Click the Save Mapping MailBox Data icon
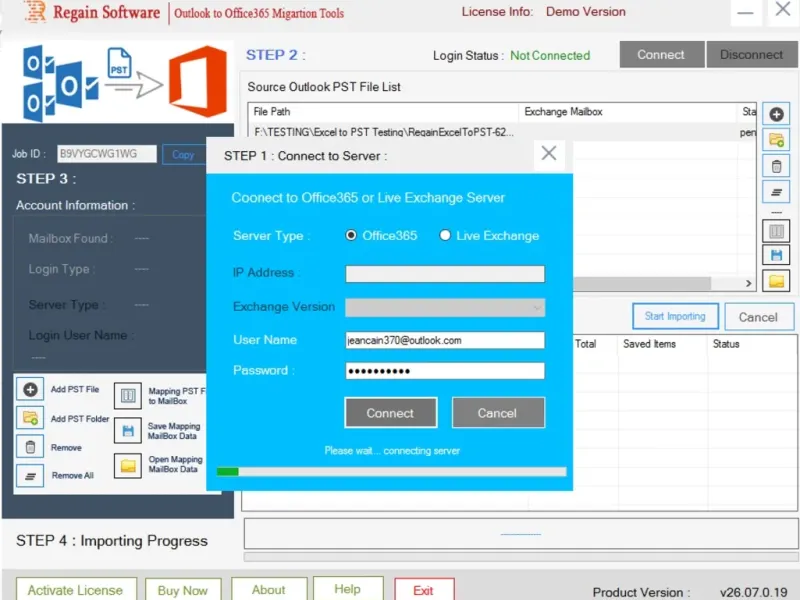The width and height of the screenshot is (800, 600). (128, 431)
